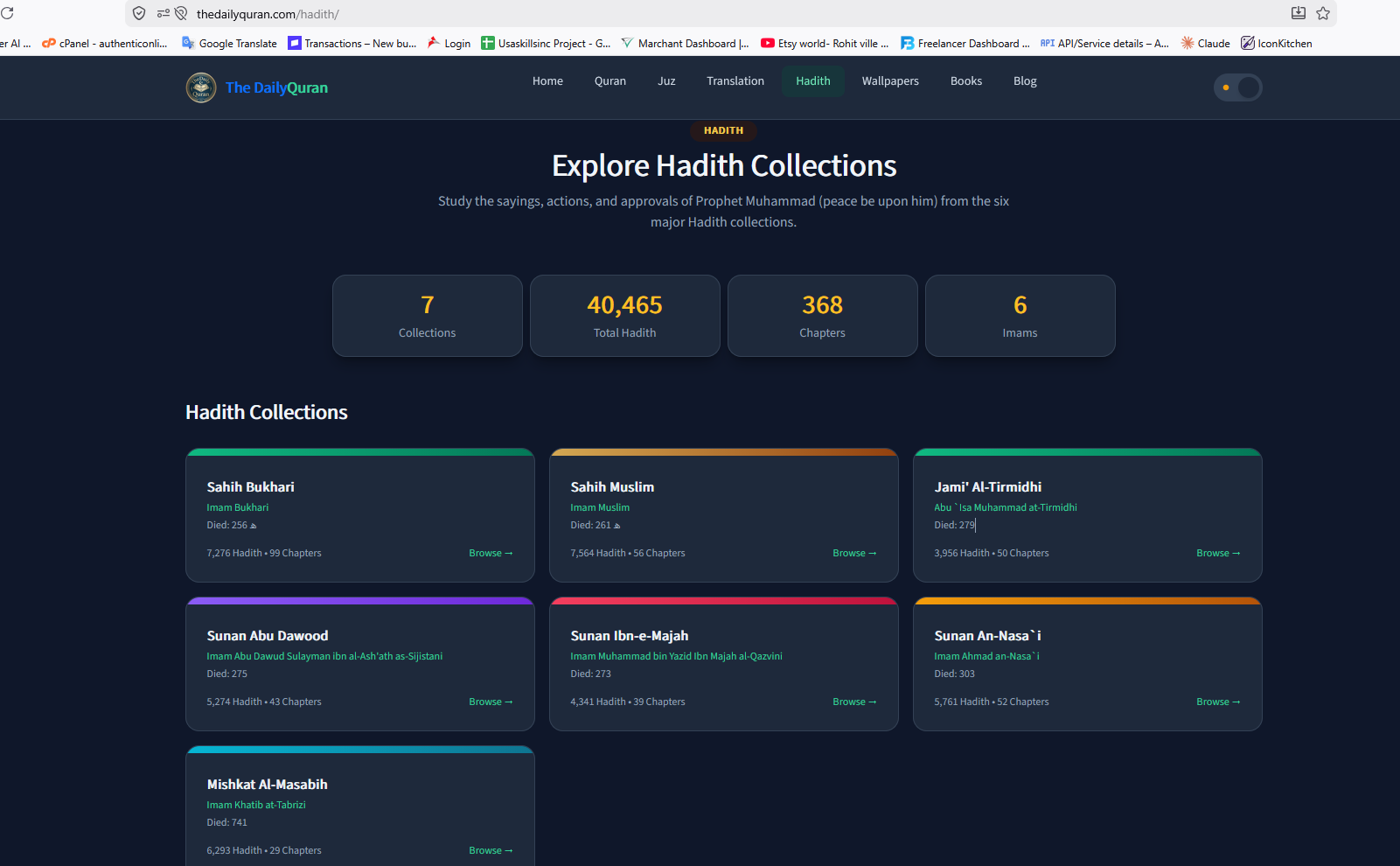Viewport: 1400px width, 866px height.
Task: Browse the Sahih Bukhari collection
Action: [x=491, y=553]
